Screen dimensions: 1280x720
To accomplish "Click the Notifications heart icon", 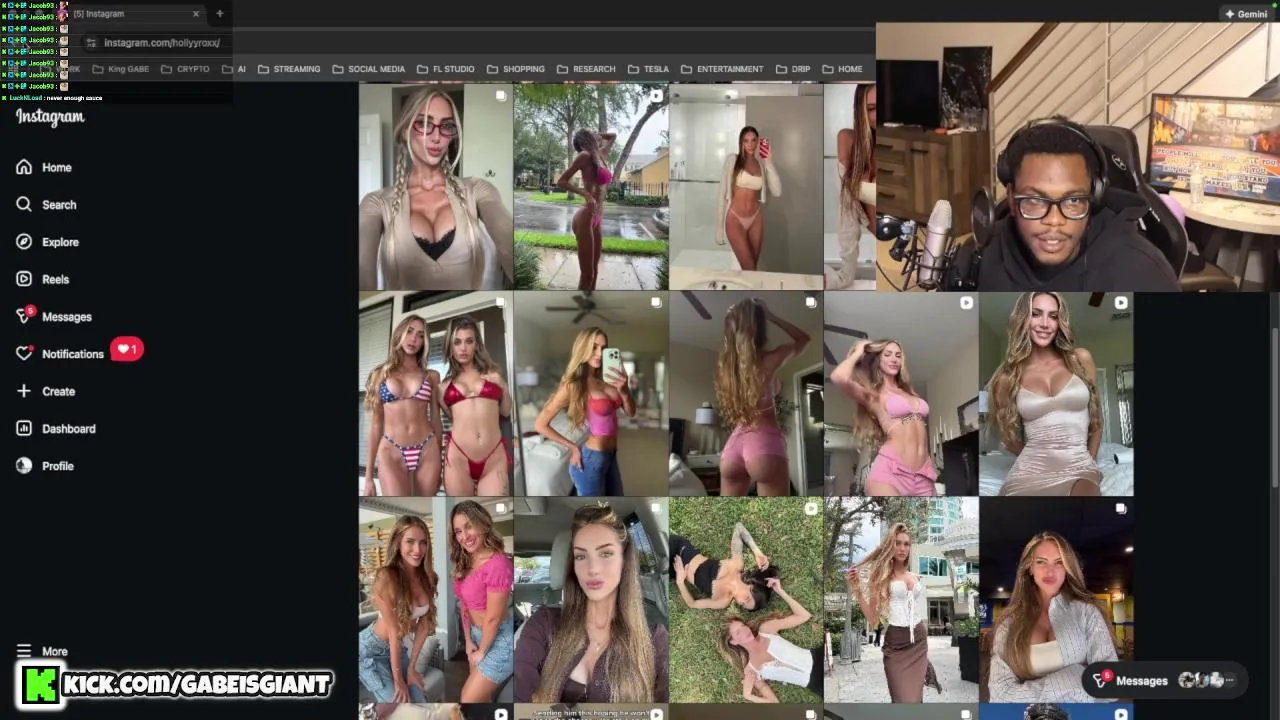I will coord(24,354).
